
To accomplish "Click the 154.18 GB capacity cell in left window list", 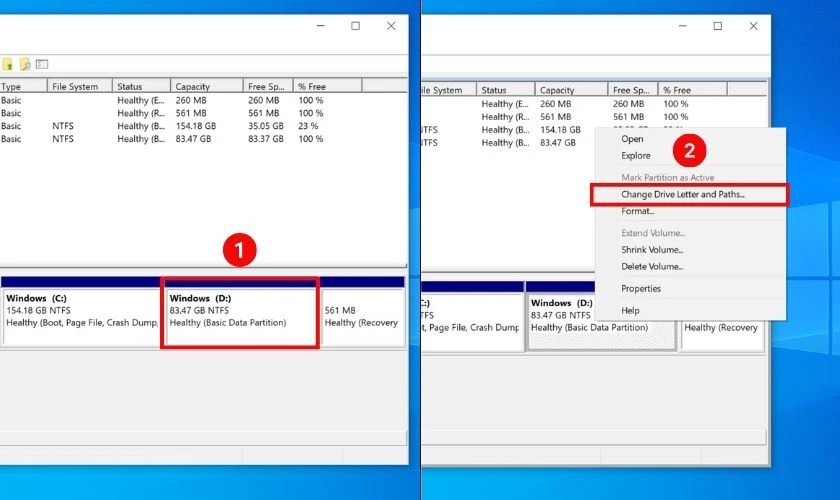I will coord(196,126).
